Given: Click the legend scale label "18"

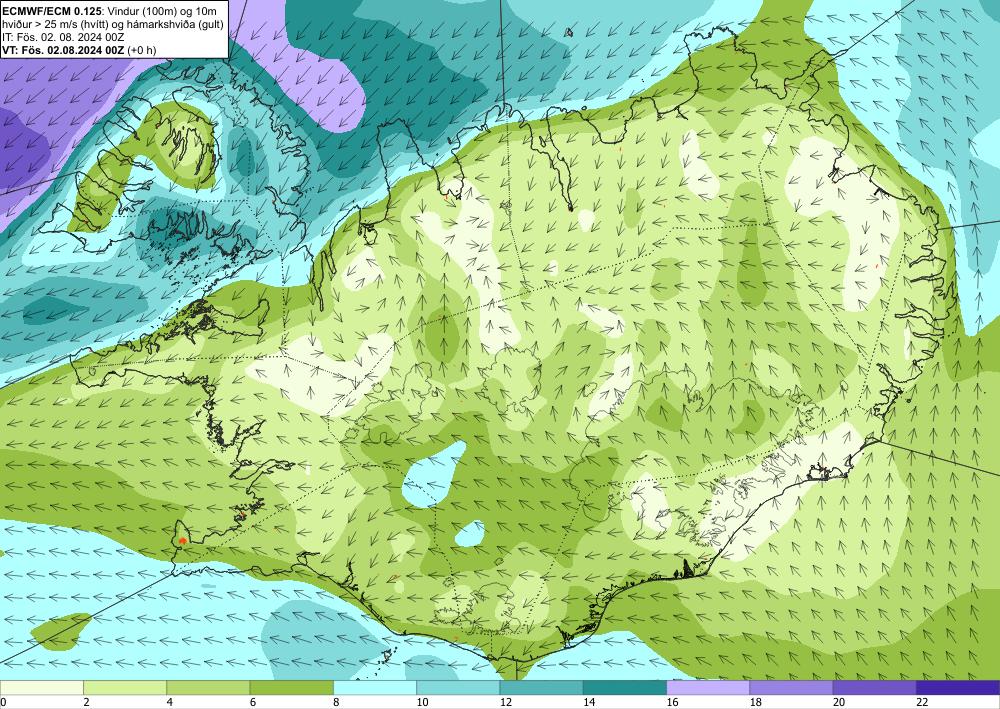Looking at the screenshot, I should point(756,703).
